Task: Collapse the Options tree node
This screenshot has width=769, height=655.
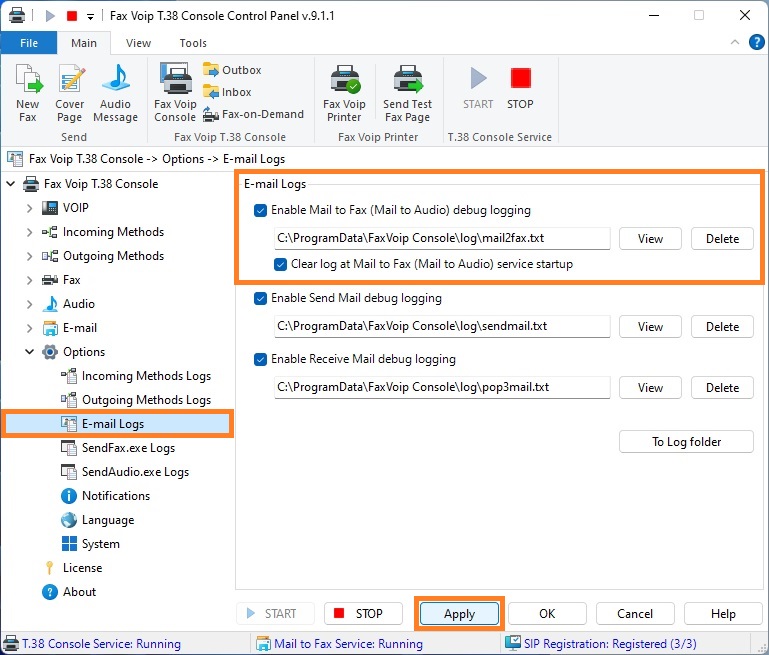Action: click(29, 352)
